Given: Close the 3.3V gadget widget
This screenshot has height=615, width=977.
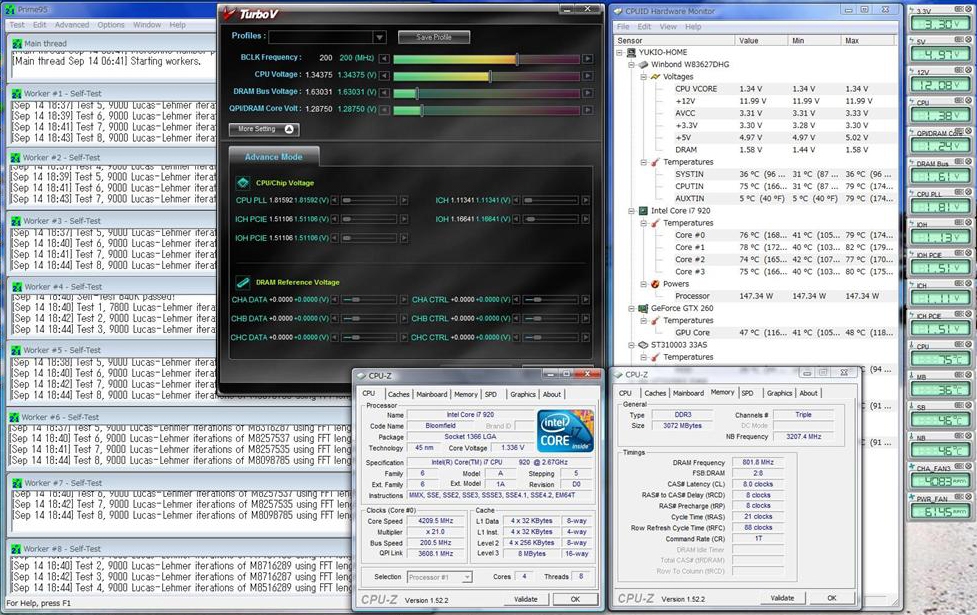Looking at the screenshot, I should [x=969, y=11].
